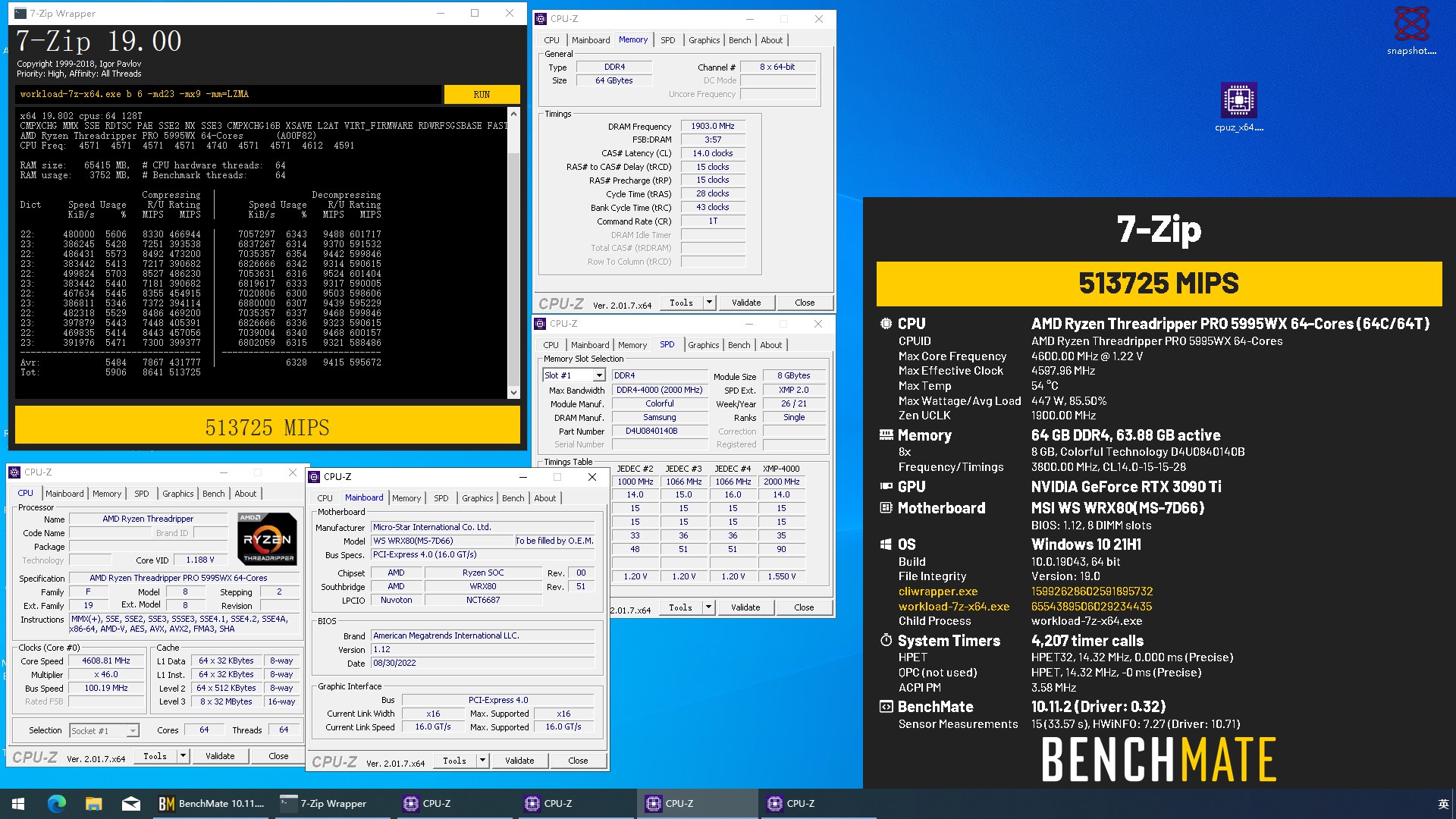Click the Memory icon in the BenchMate panel
The height and width of the screenshot is (819, 1456).
point(886,435)
